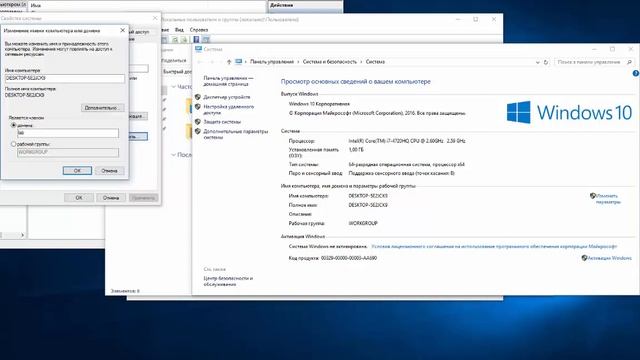The width and height of the screenshot is (640, 360).
Task: Click Отмена in the Свойства системы dialog
Action: (111, 198)
